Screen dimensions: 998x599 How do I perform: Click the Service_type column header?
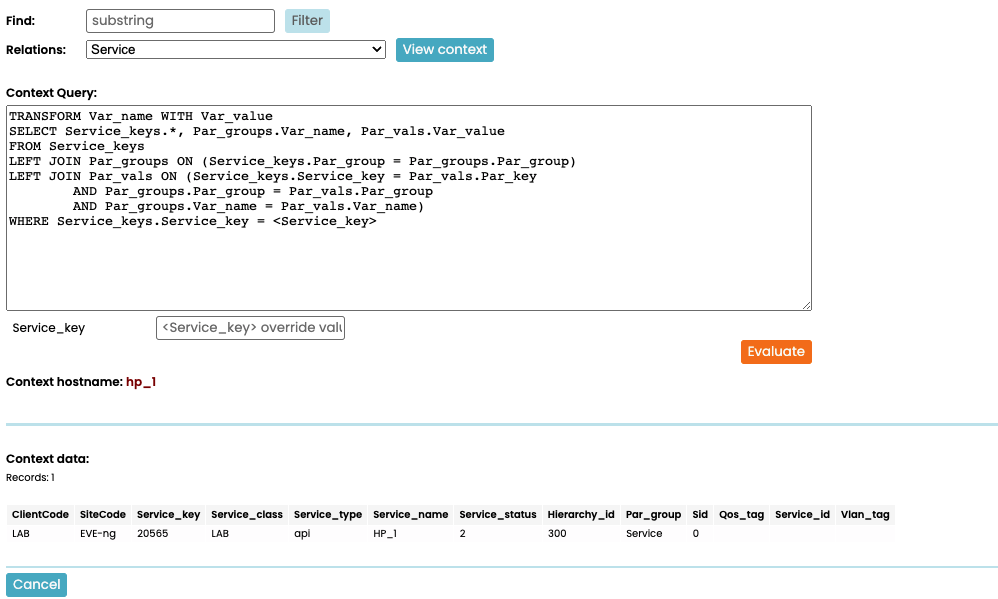[328, 515]
